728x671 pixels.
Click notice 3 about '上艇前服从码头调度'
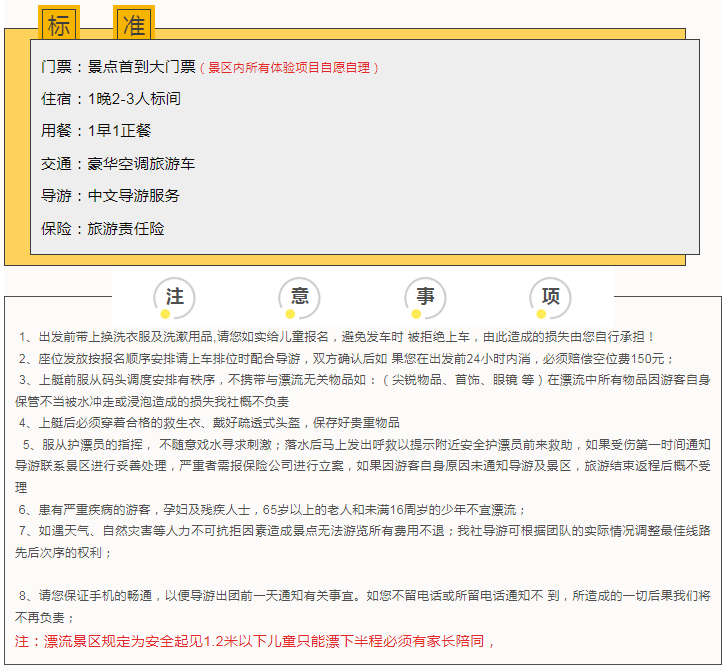tap(364, 380)
